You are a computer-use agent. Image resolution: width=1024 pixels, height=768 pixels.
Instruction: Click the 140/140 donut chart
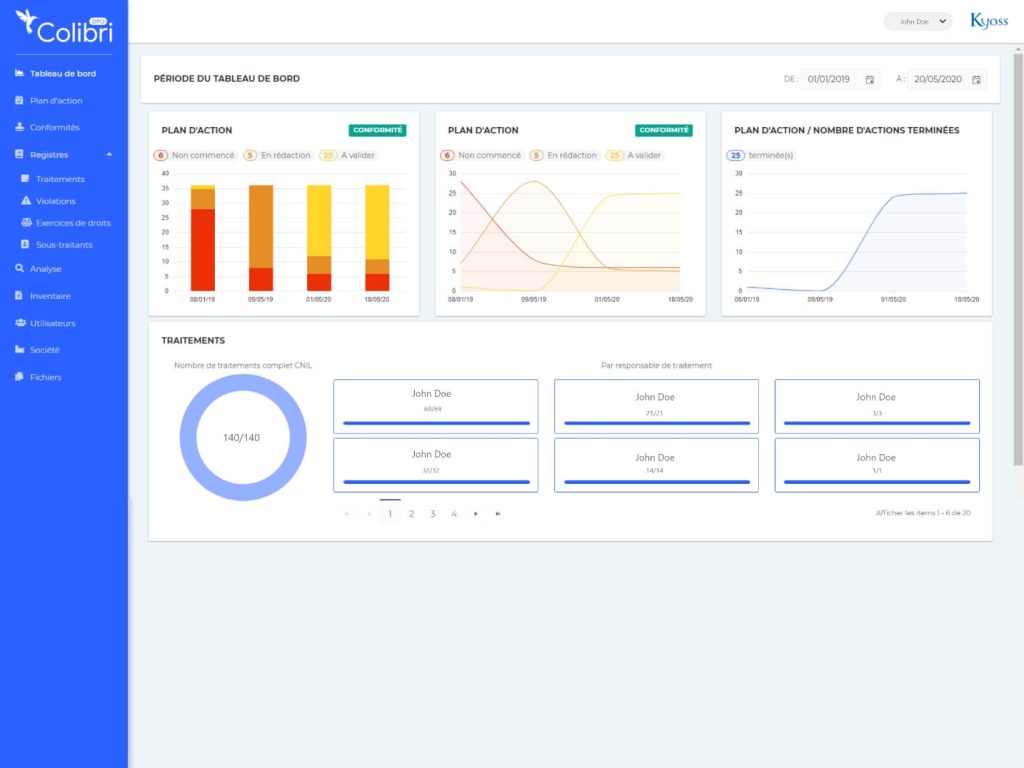point(241,437)
